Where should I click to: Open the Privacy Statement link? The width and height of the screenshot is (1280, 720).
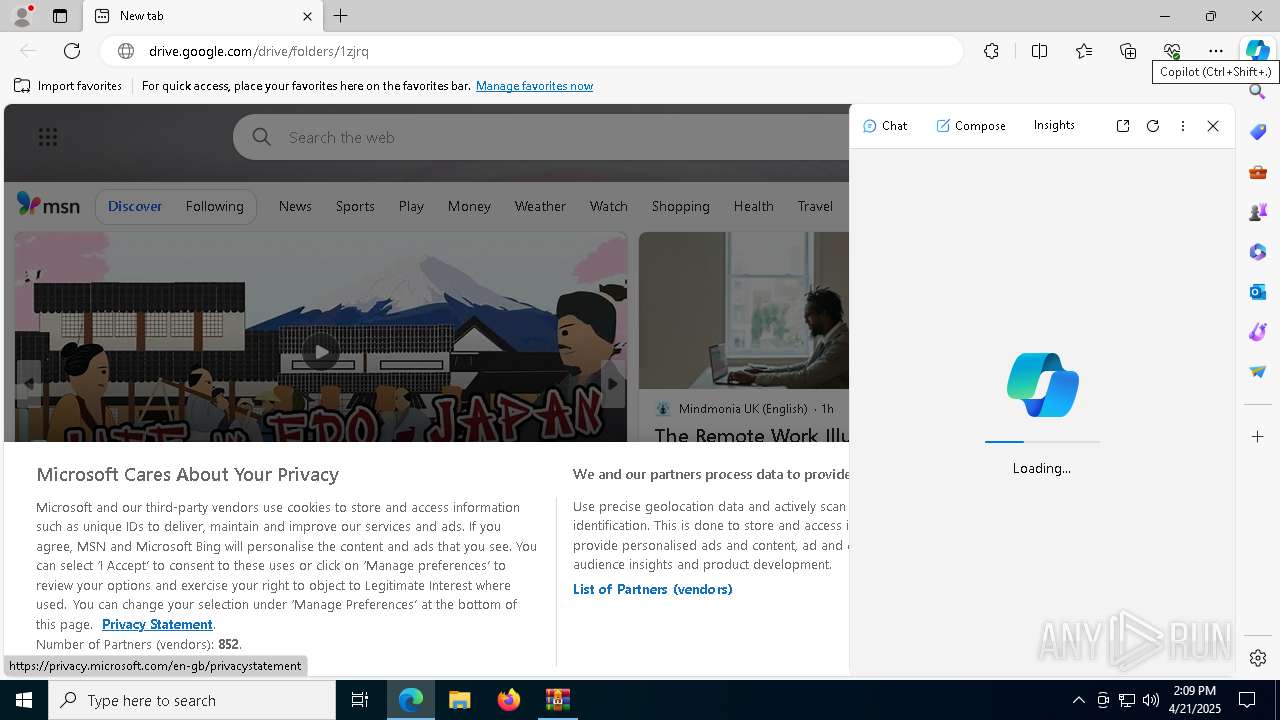coord(157,624)
